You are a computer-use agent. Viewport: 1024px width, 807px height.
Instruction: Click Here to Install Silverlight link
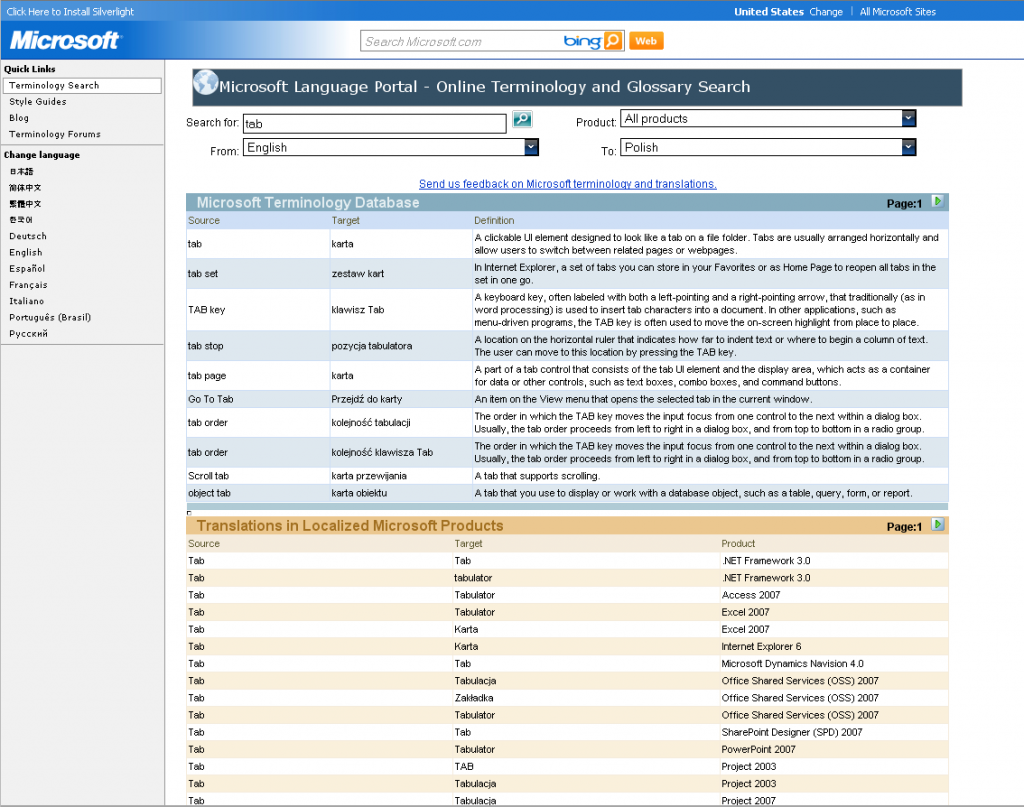coord(70,12)
